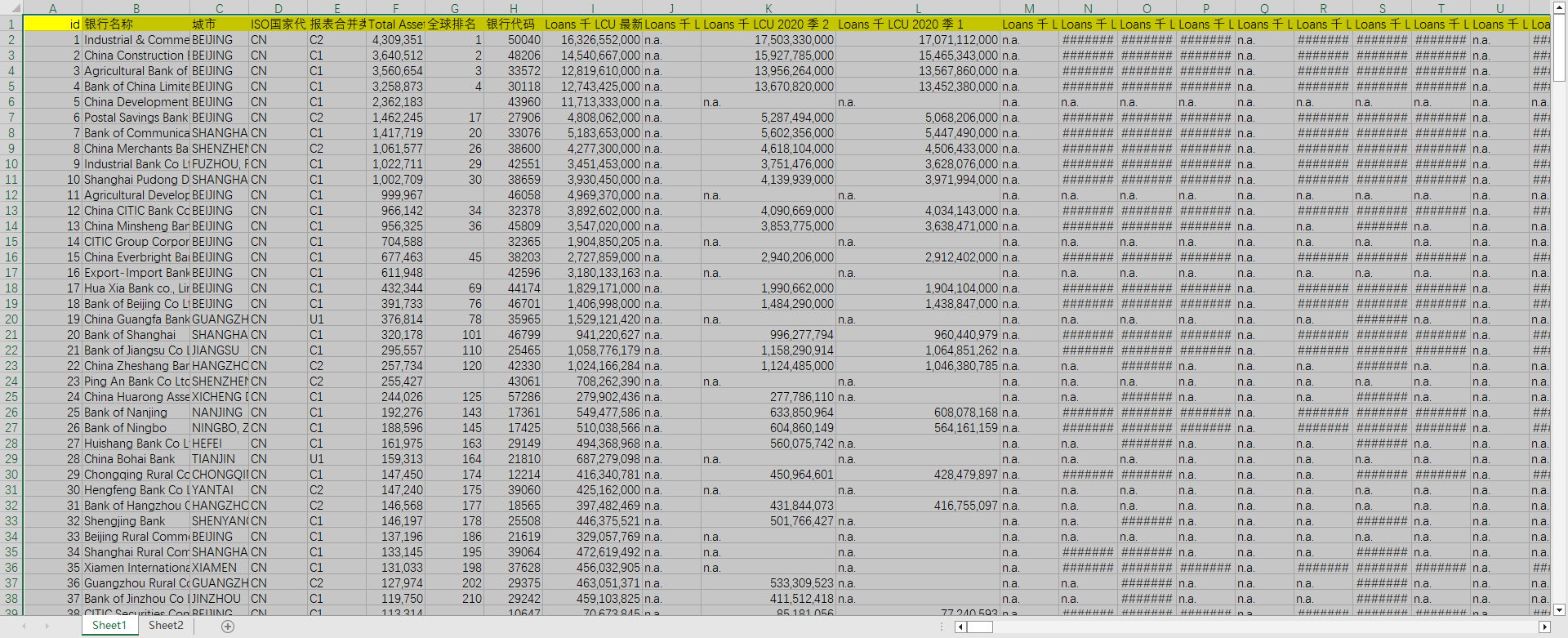
Task: Click the 'Total Asse' header cell
Action: 396,24
